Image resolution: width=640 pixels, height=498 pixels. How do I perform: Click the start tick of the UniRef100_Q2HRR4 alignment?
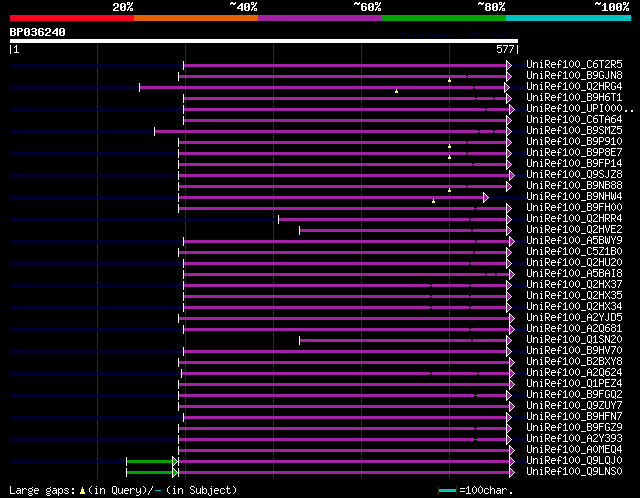tap(278, 220)
